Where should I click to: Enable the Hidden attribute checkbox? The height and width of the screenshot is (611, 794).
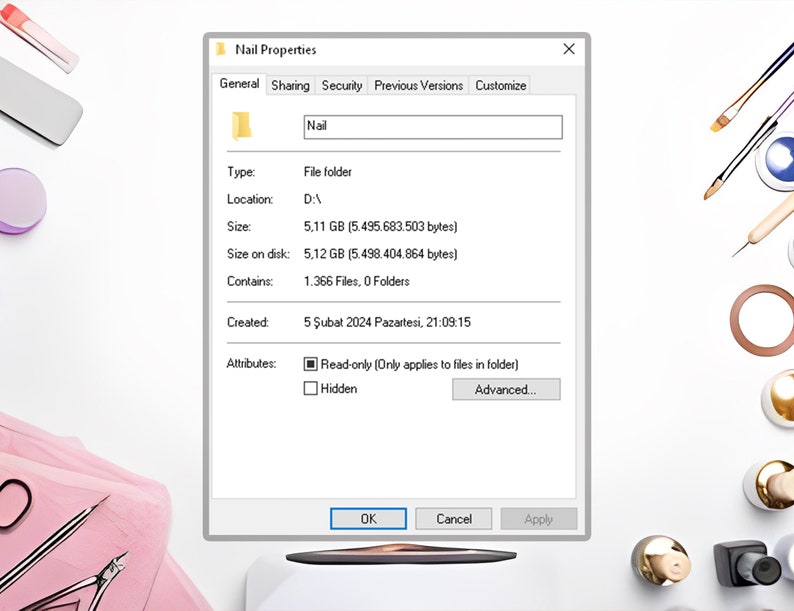pos(310,388)
